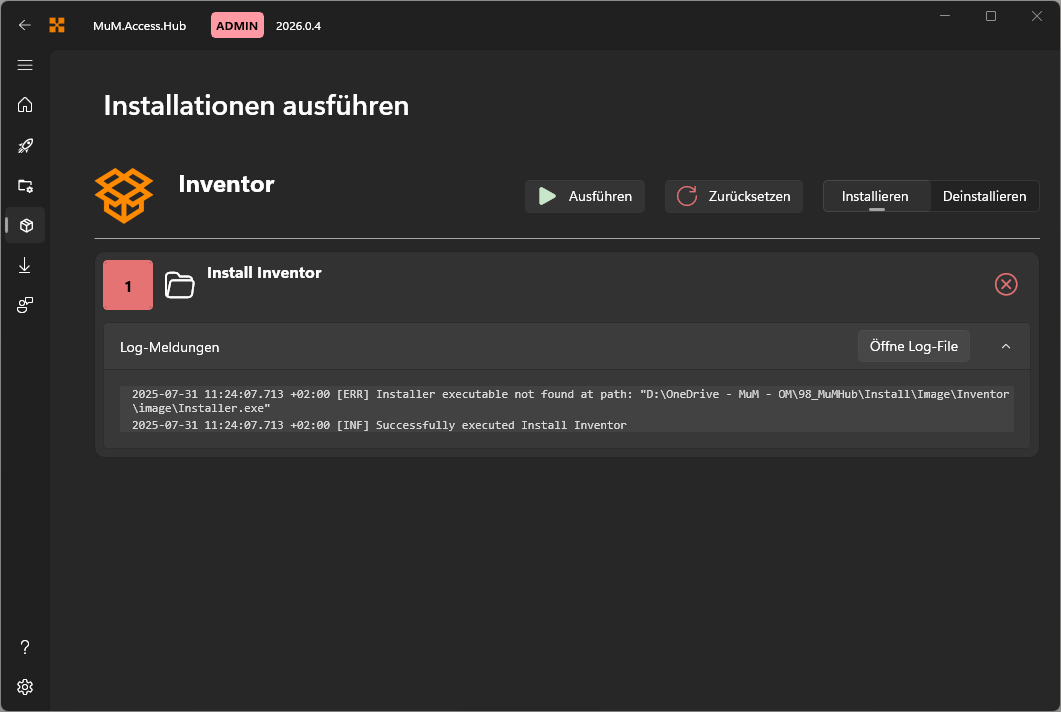Switch to the Installieren tab
1061x712 pixels.
coord(875,196)
